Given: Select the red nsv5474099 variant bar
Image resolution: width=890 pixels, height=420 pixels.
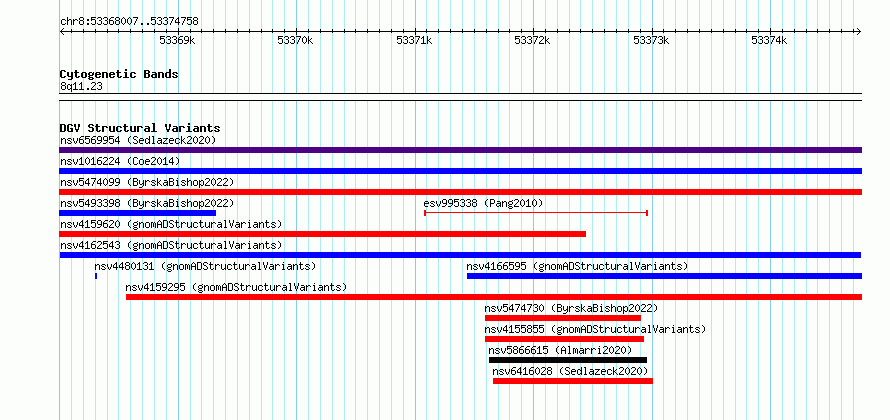Looking at the screenshot, I should [x=460, y=192].
